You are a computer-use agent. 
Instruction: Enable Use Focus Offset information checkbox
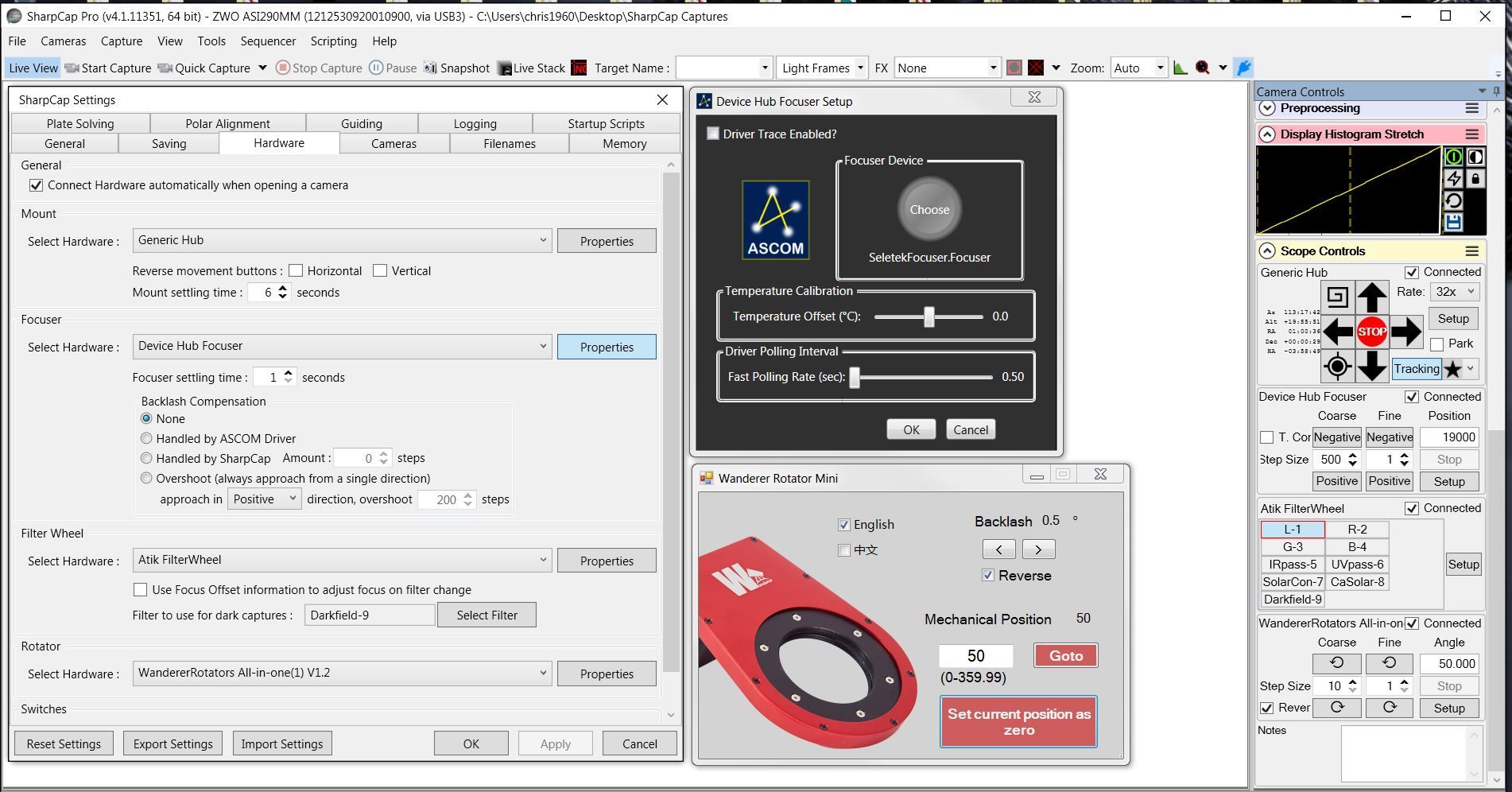tap(140, 590)
